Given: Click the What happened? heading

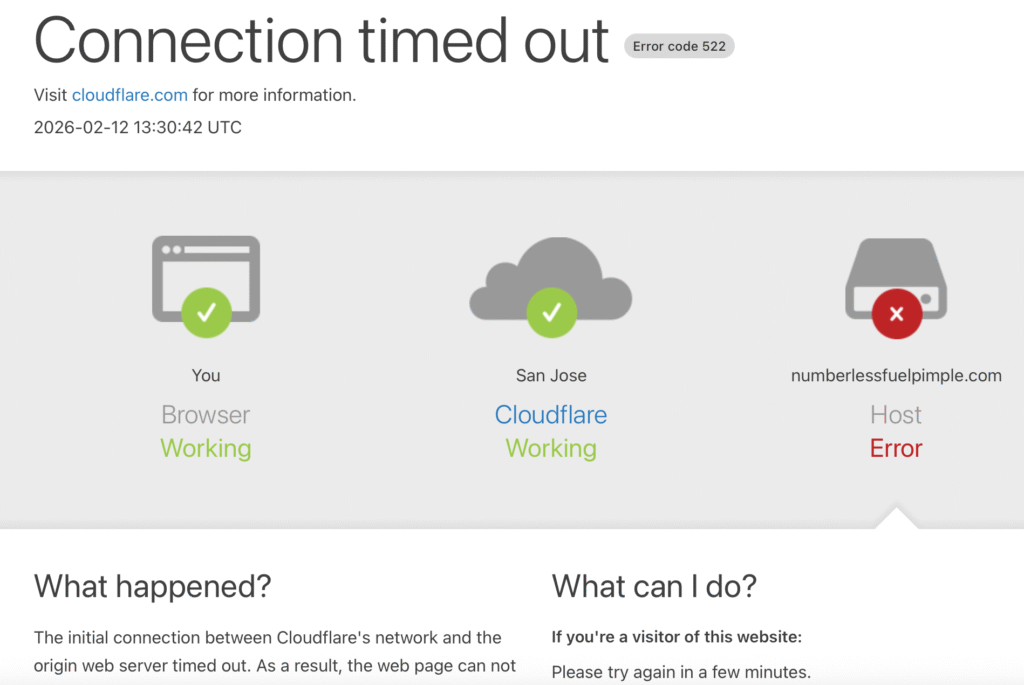Looking at the screenshot, I should [153, 586].
